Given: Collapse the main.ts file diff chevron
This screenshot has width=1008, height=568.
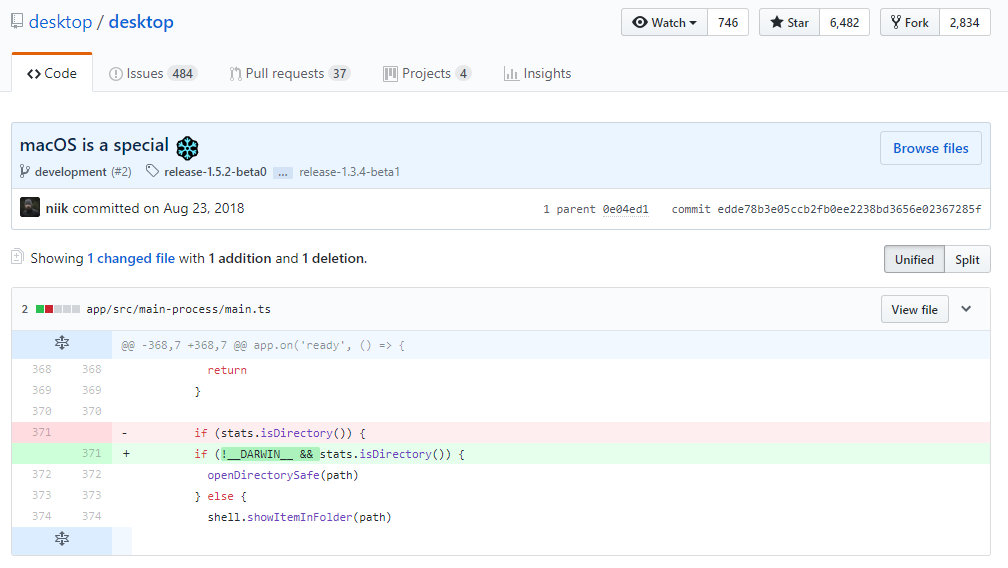Looking at the screenshot, I should pos(966,309).
